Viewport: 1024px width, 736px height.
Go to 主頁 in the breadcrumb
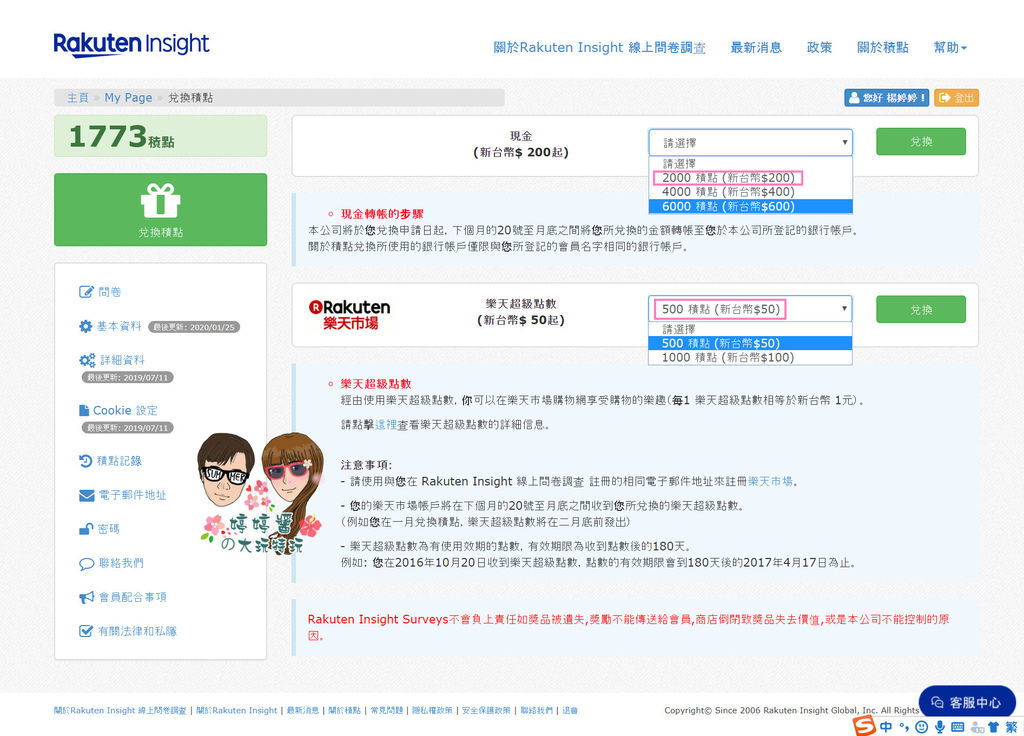pos(78,97)
